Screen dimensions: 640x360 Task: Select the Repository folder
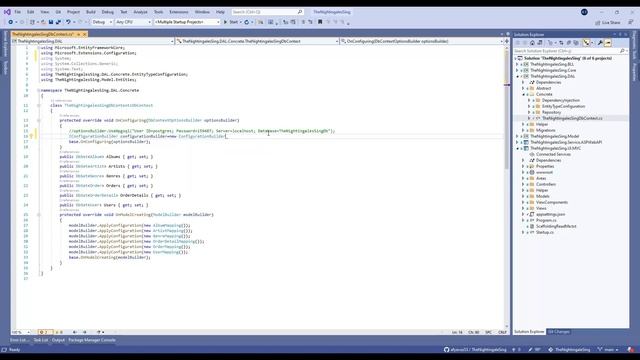pyautogui.click(x=551, y=112)
